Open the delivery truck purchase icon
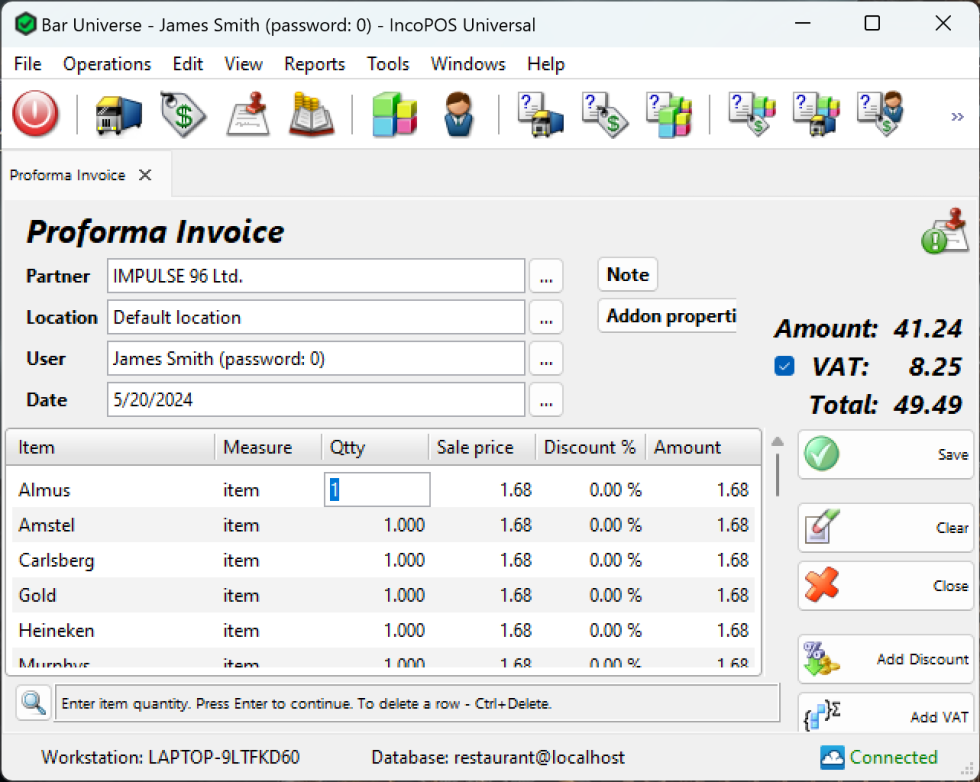The image size is (980, 782). [118, 114]
